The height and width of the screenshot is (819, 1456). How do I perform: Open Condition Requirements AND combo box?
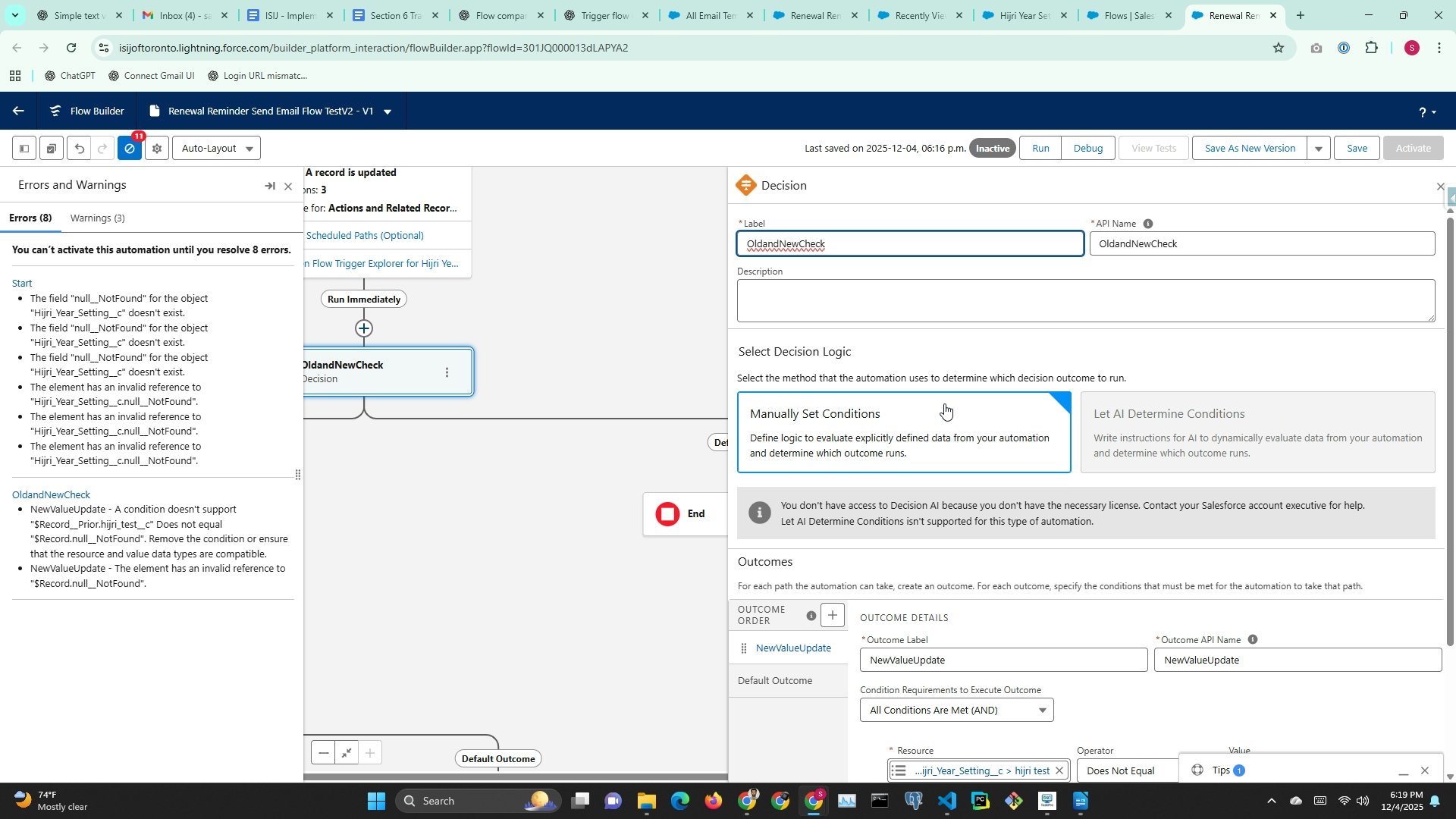click(x=956, y=711)
